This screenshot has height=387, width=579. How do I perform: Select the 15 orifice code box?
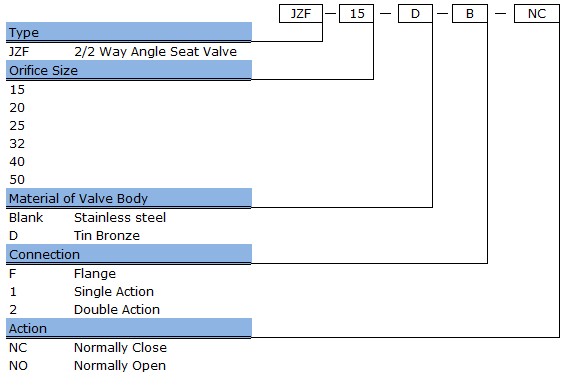pos(356,14)
